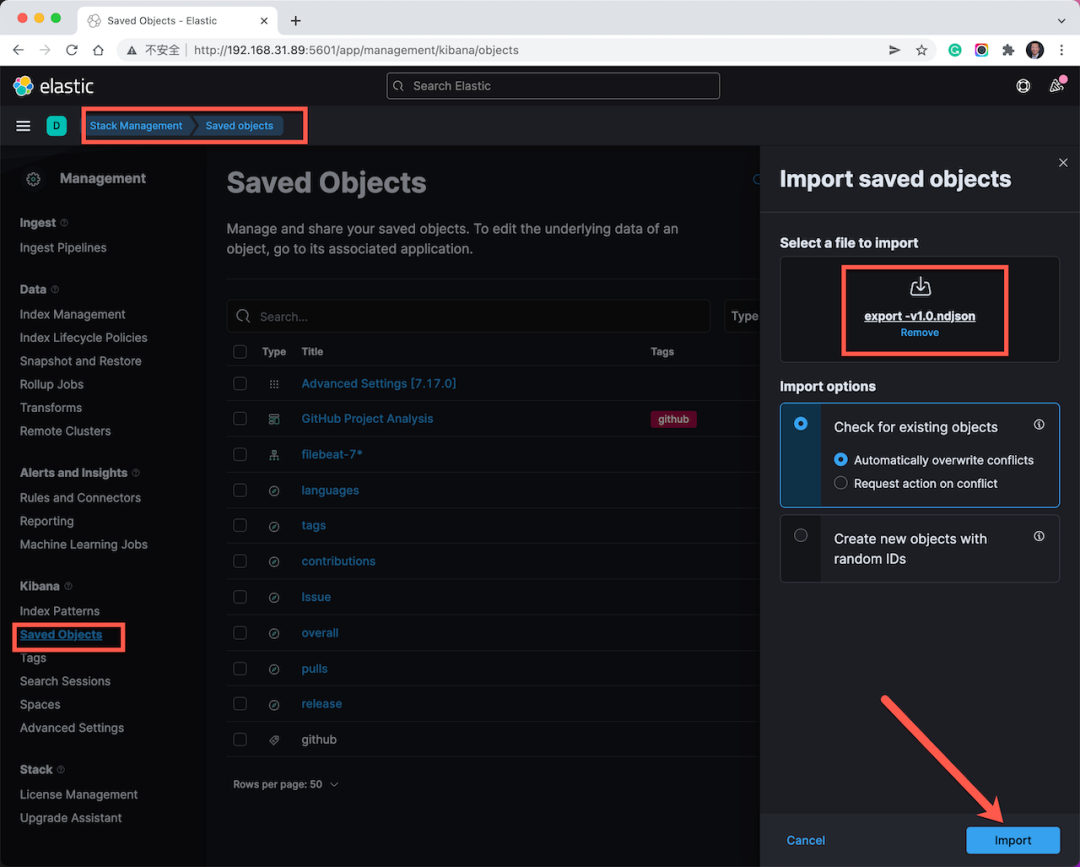Click the info icon next to Ingest
This screenshot has width=1080, height=867.
(x=64, y=223)
